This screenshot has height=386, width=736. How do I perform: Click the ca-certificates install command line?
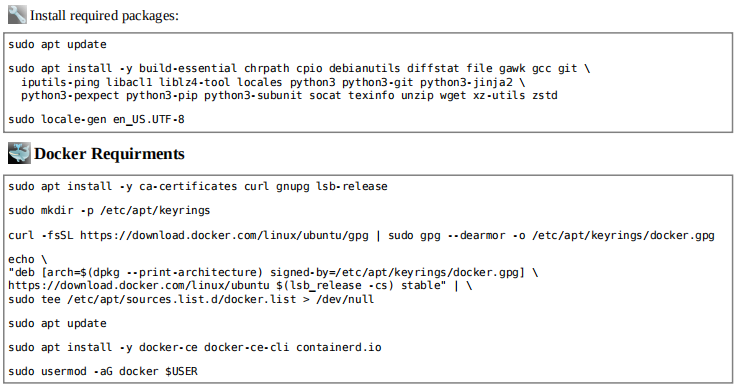pyautogui.click(x=198, y=186)
